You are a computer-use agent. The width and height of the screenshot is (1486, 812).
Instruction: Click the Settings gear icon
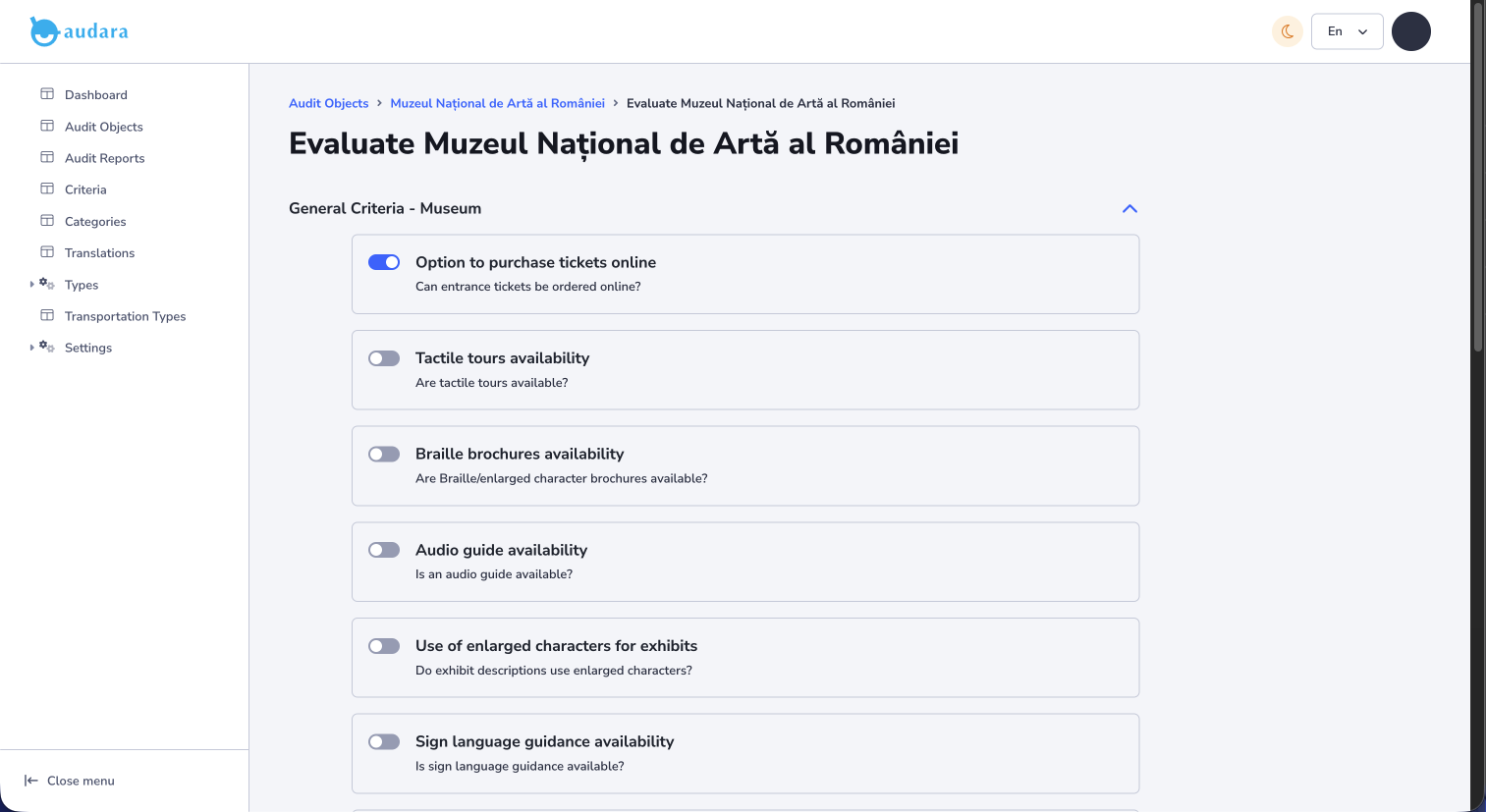tap(47, 347)
